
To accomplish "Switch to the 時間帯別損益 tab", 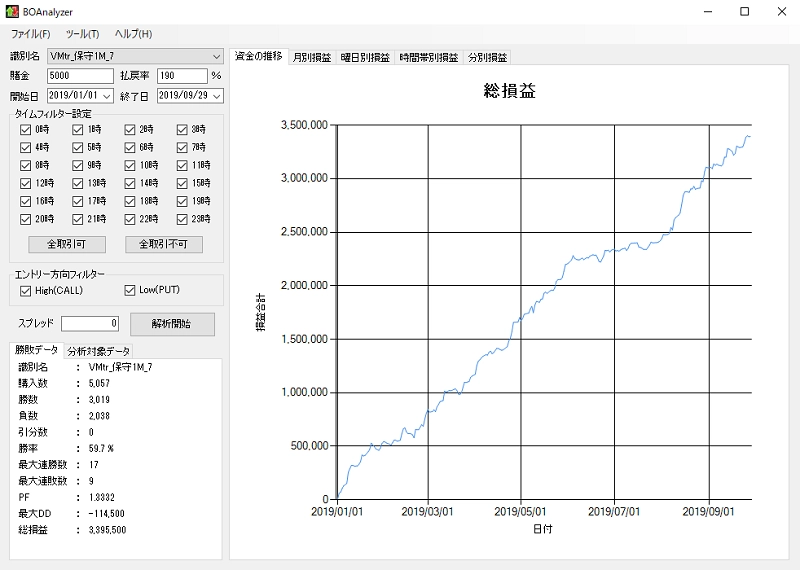I will [429, 58].
